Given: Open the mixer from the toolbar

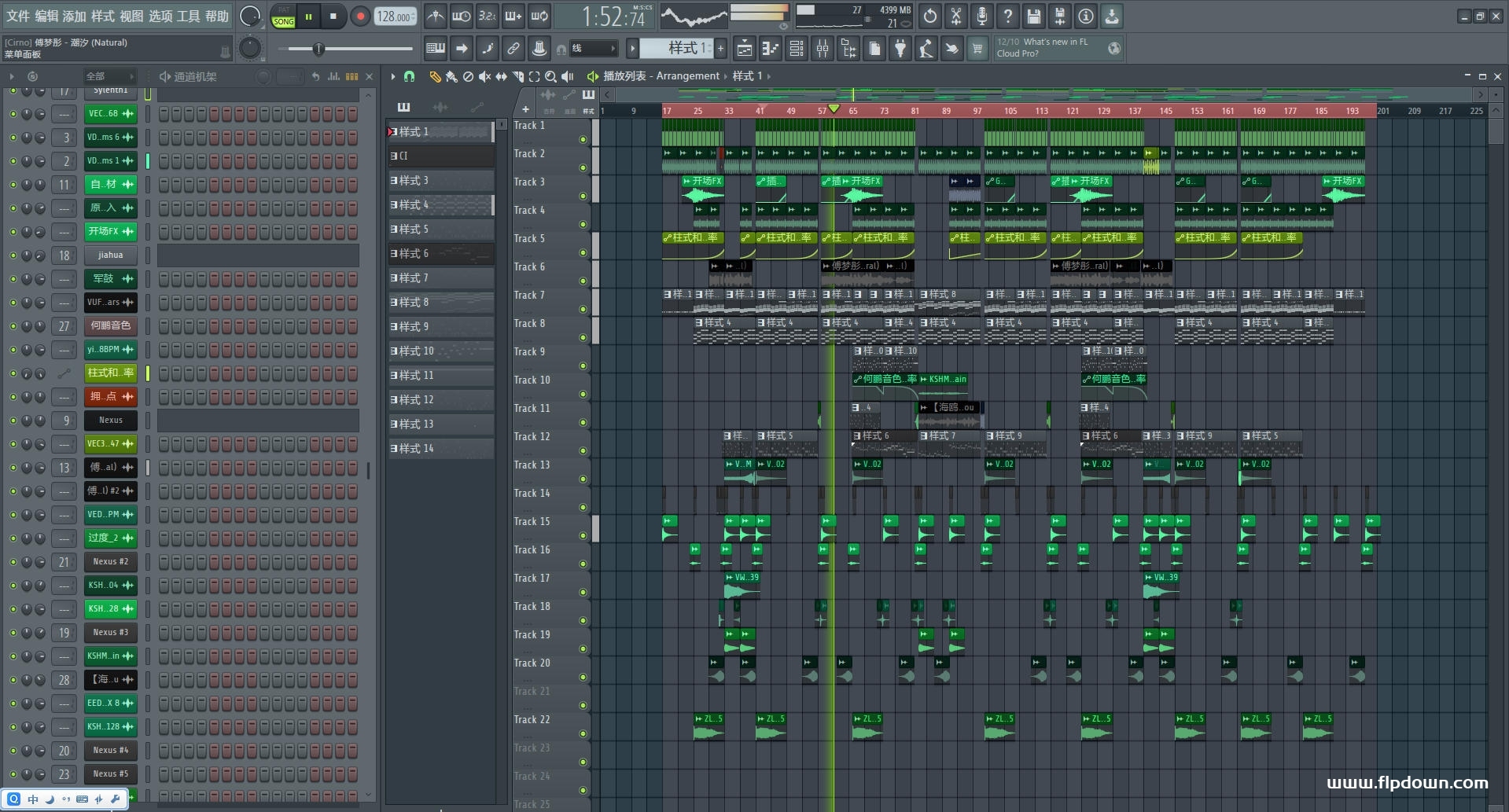Looking at the screenshot, I should click(x=822, y=49).
